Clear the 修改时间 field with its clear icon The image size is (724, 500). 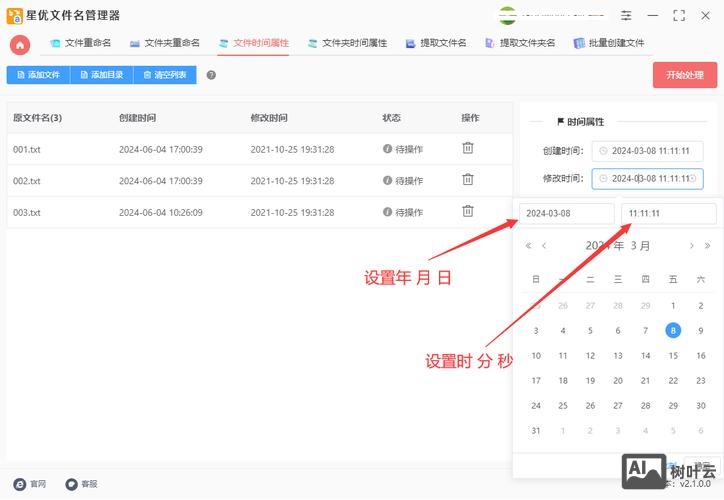click(693, 179)
